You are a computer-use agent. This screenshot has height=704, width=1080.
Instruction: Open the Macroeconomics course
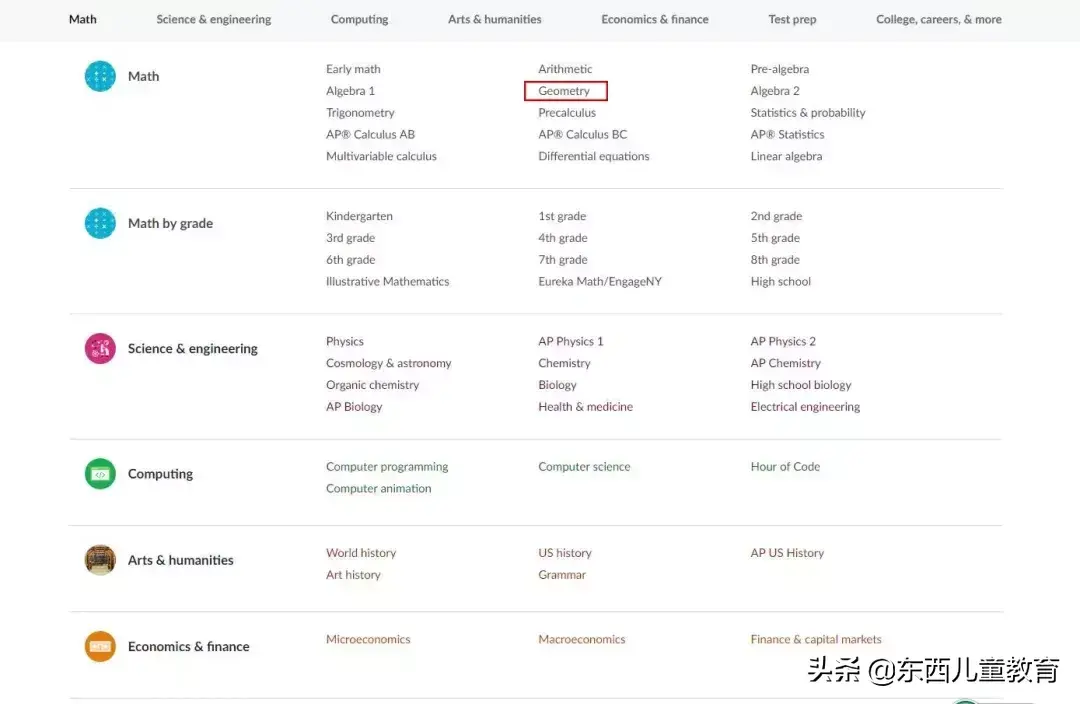tap(582, 638)
